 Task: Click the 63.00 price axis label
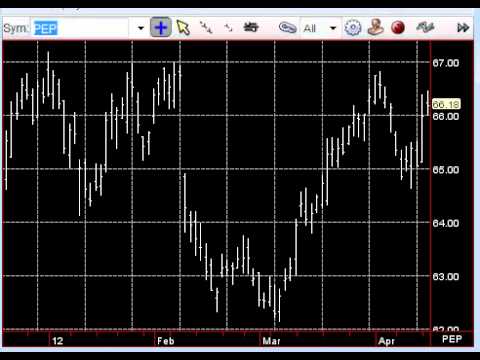click(x=446, y=277)
